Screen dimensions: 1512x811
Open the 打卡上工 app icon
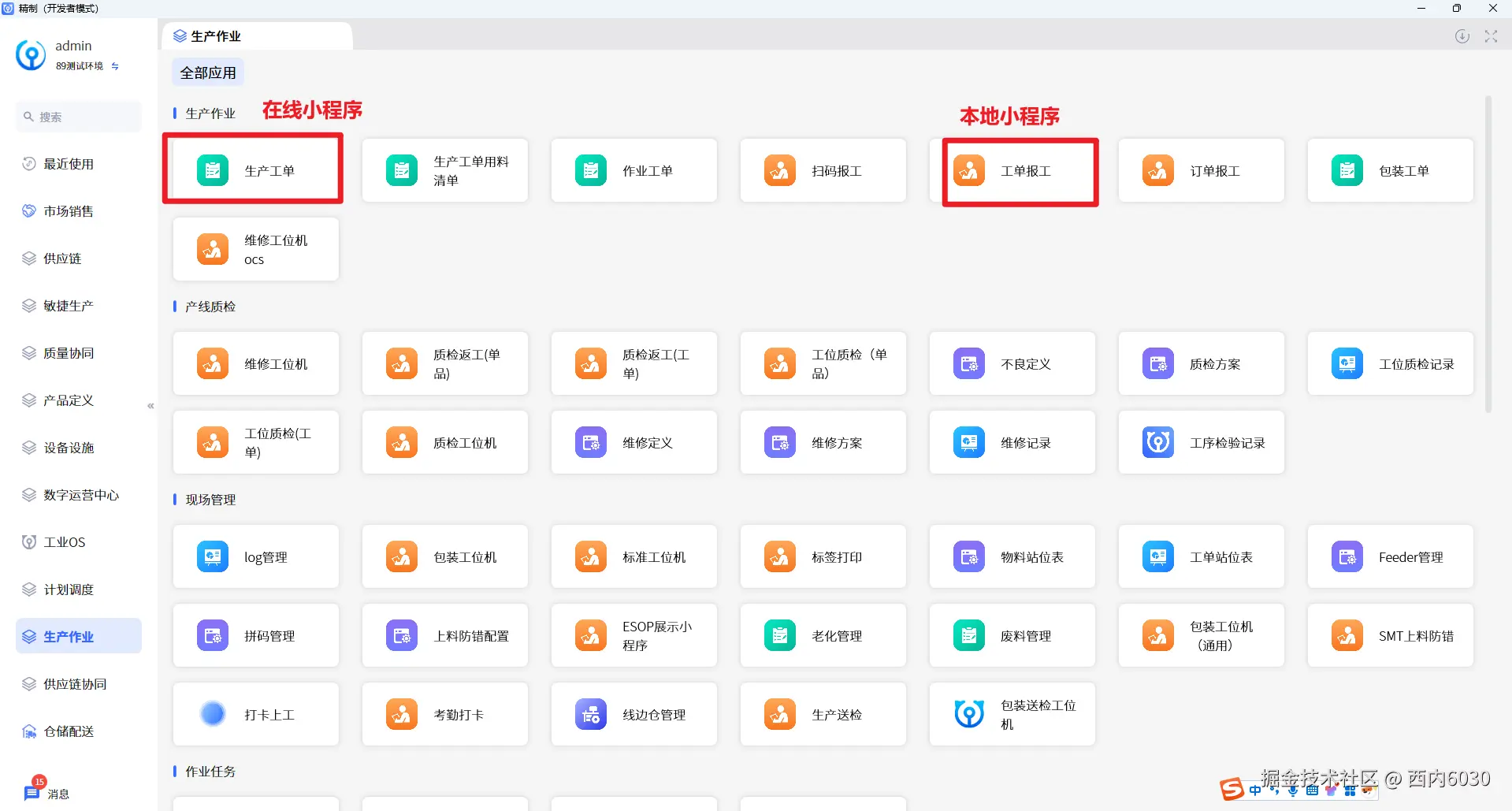(213, 714)
